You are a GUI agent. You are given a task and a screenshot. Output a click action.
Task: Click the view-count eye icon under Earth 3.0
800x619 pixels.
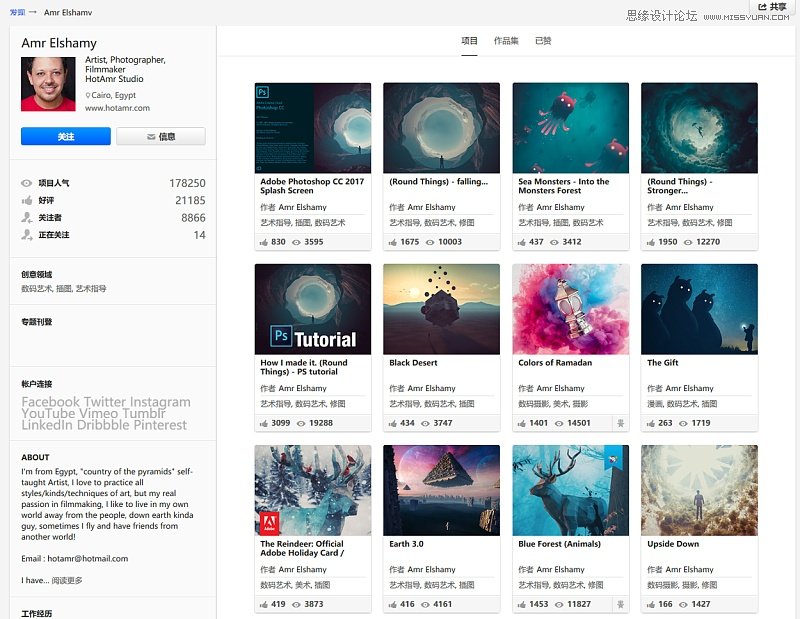coord(425,604)
